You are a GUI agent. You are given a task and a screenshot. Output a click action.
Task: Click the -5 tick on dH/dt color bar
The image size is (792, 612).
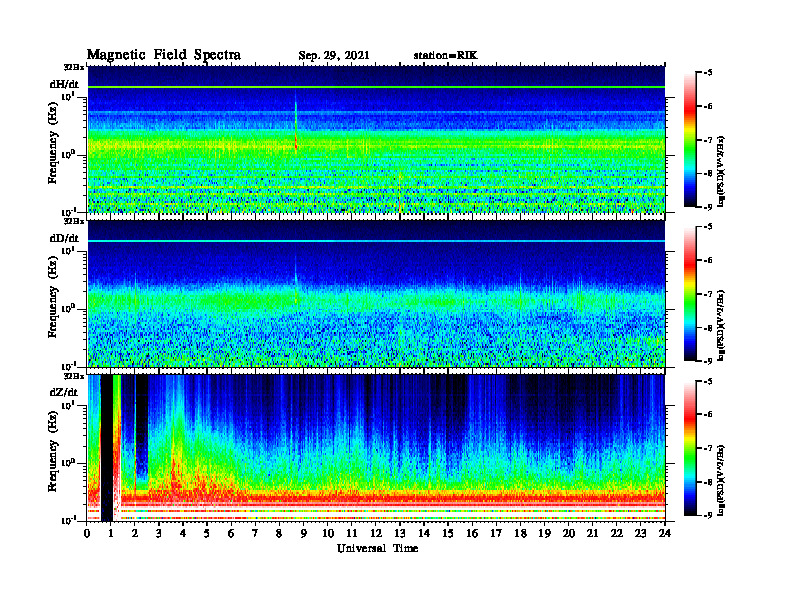(708, 73)
